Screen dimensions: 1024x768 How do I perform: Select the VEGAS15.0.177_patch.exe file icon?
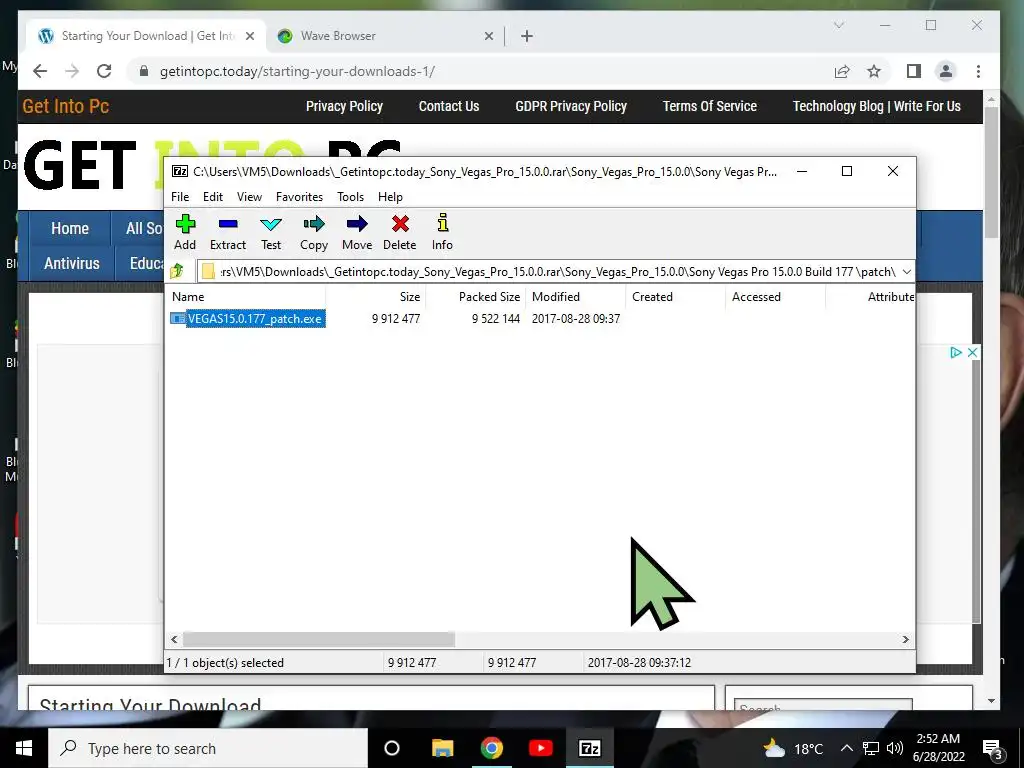click(178, 319)
